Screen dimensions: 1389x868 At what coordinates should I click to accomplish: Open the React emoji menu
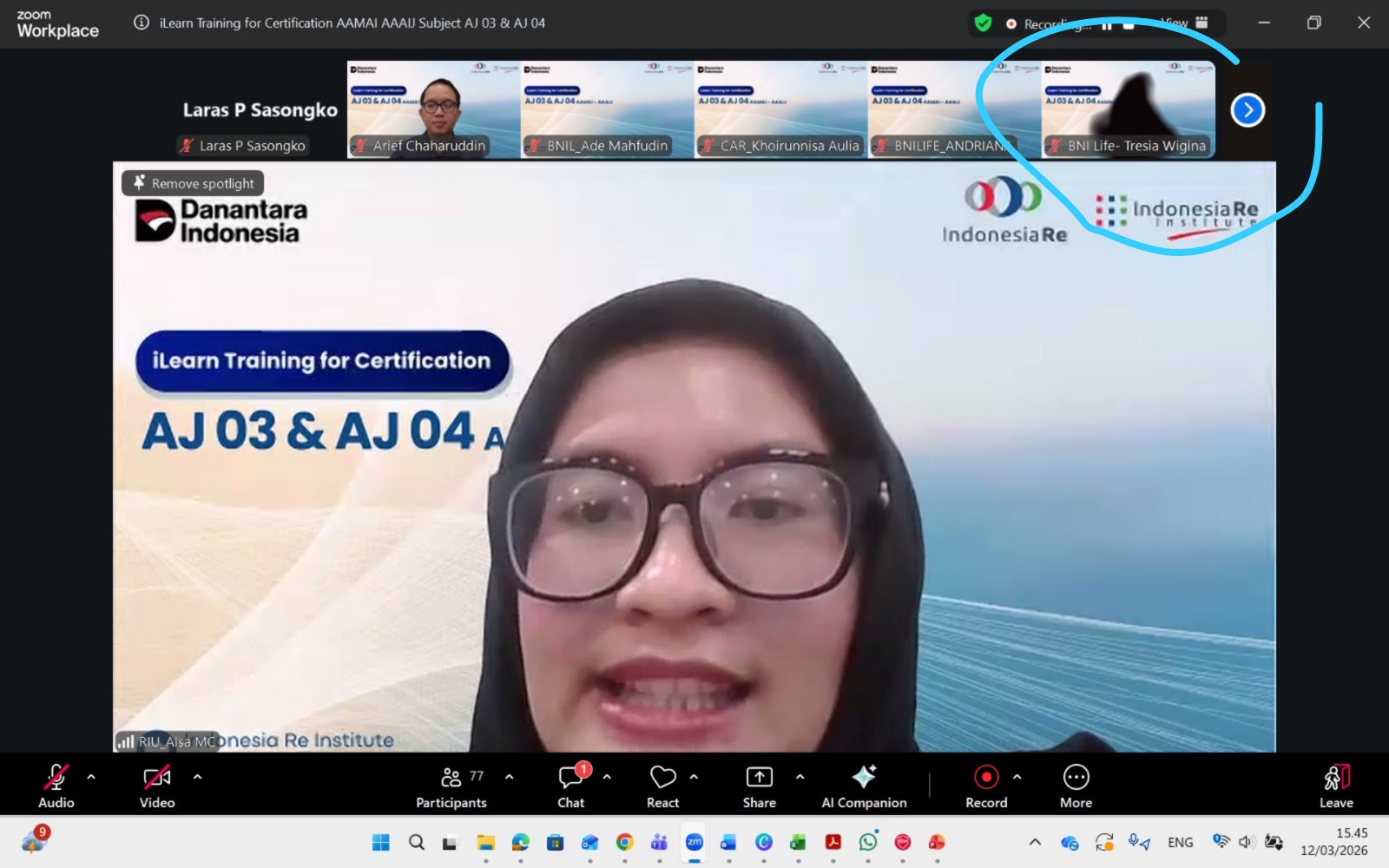(x=662, y=786)
